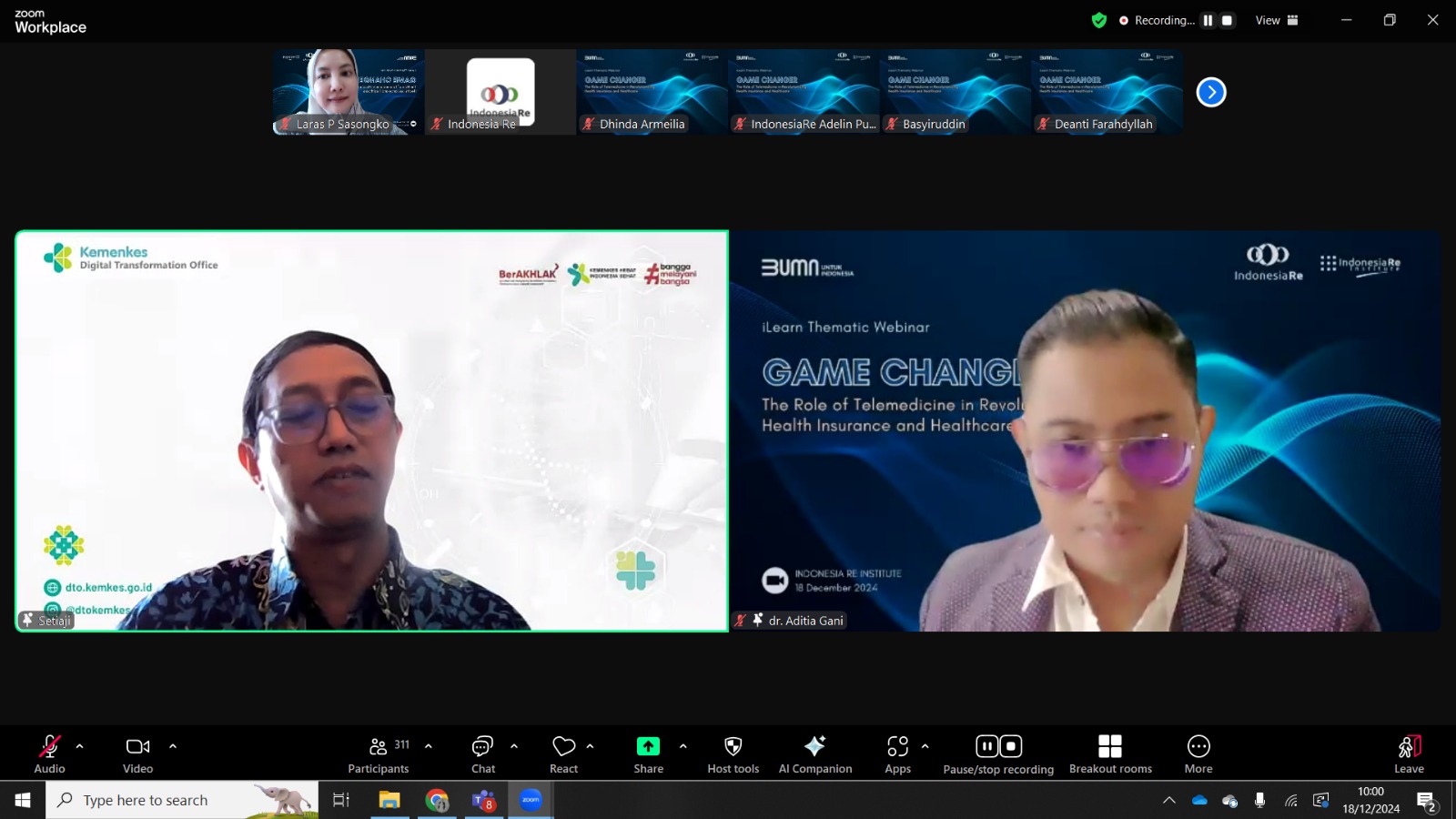Leave the meeting
1456x819 pixels.
click(x=1409, y=754)
